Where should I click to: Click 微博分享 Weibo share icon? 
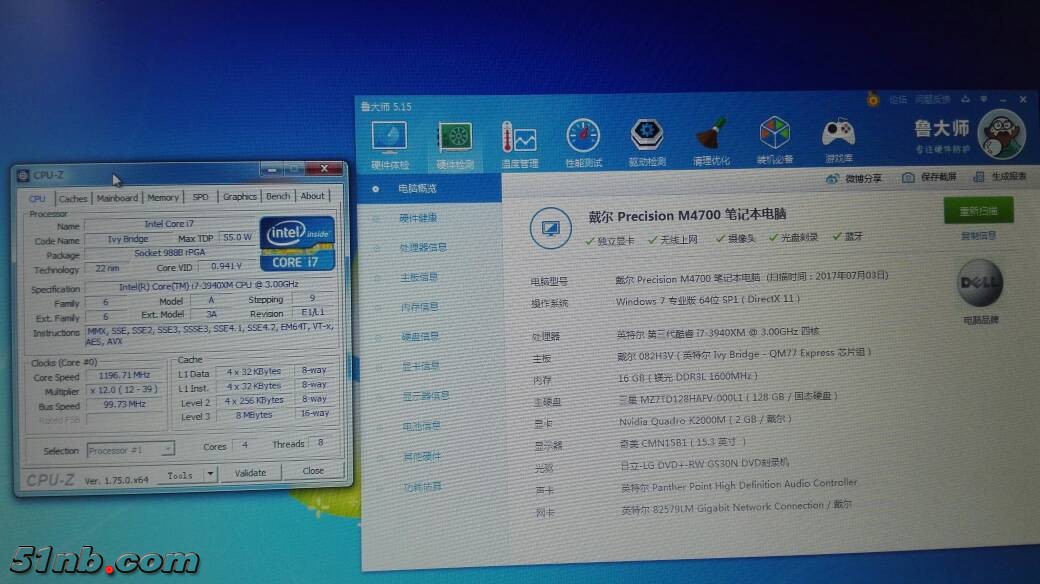(x=832, y=178)
